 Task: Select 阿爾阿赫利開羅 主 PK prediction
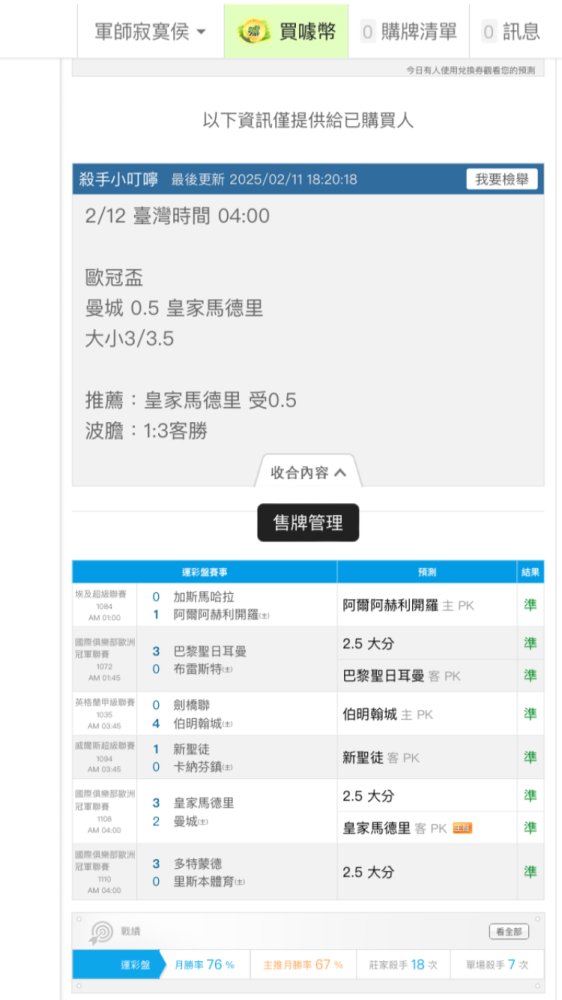coord(408,605)
